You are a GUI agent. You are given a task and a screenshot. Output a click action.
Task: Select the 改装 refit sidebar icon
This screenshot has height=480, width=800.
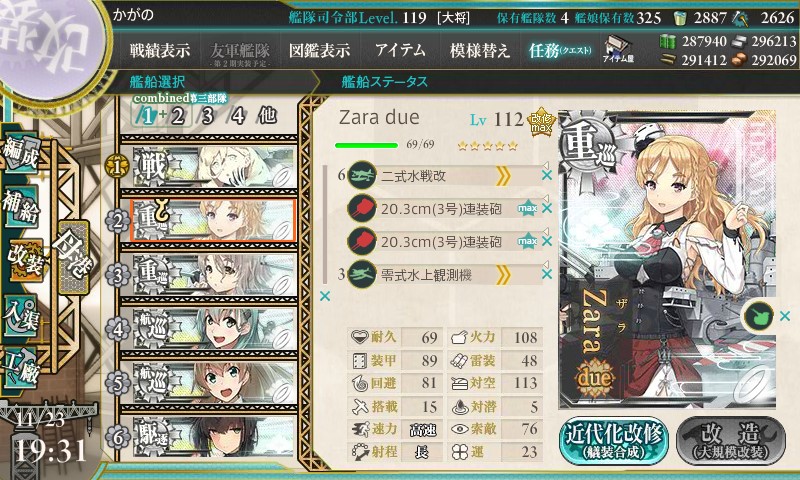(x=24, y=260)
